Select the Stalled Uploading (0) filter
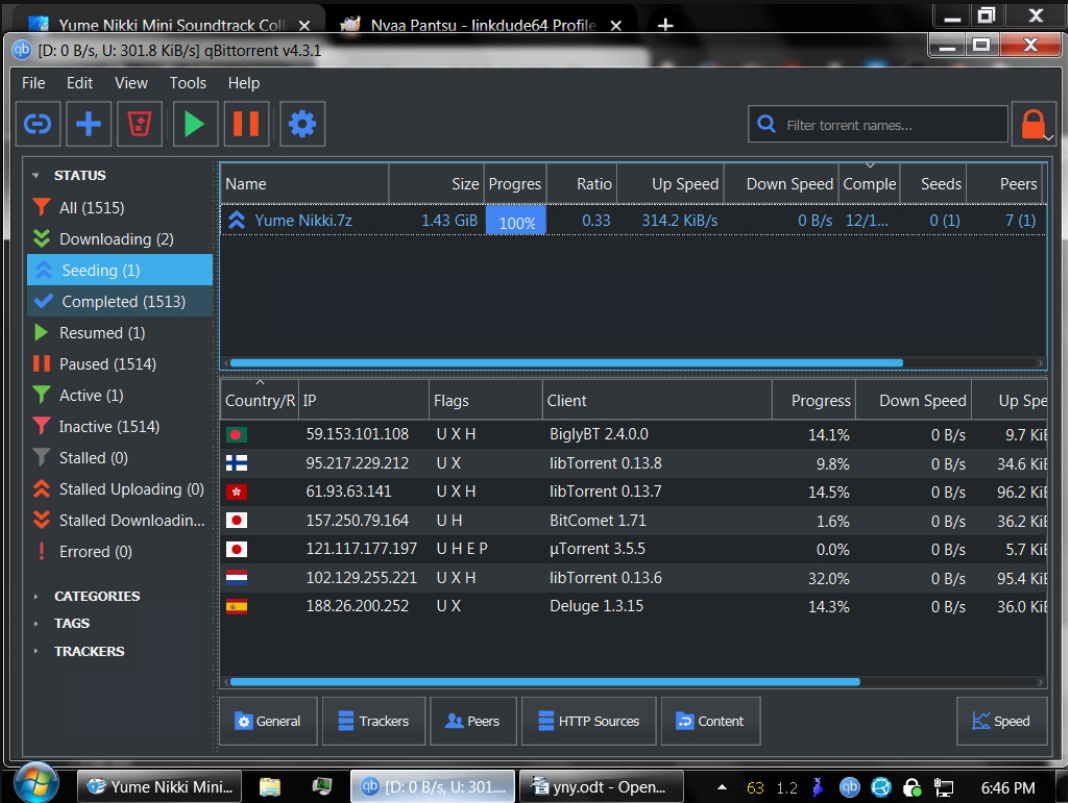 pyautogui.click(x=120, y=490)
